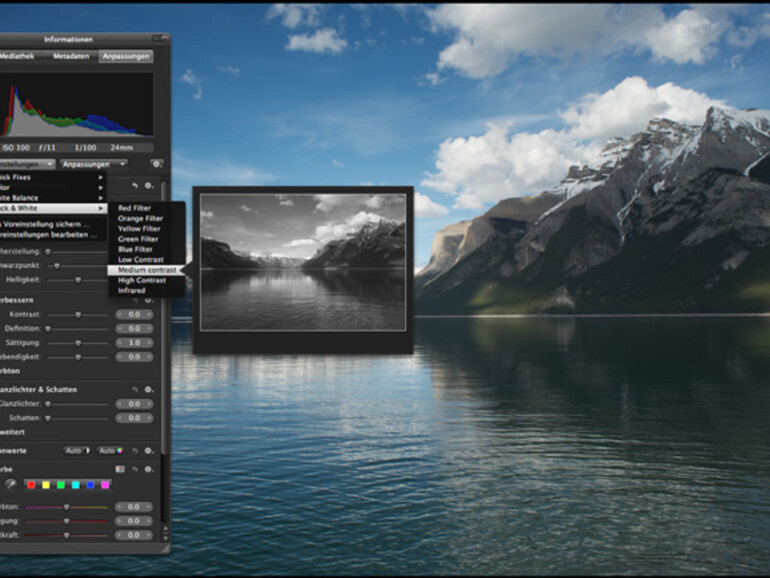Screen dimensions: 770x578
Task: Open the gear menu in the Glanzlichter & Schatten section
Action: (149, 389)
